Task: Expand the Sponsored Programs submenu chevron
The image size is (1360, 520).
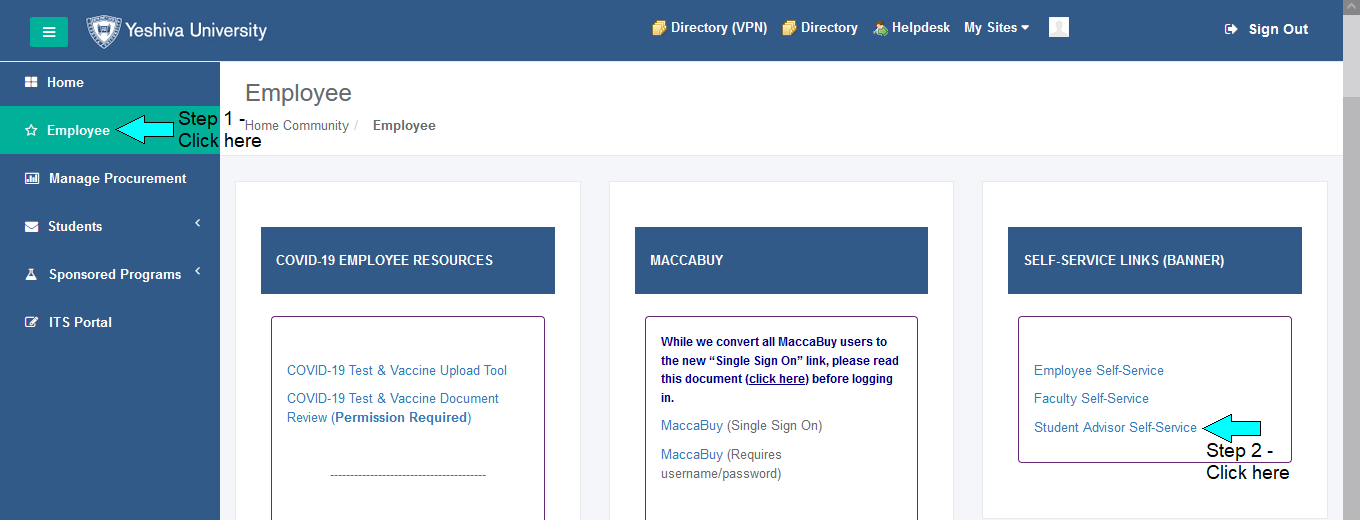Action: pyautogui.click(x=198, y=271)
